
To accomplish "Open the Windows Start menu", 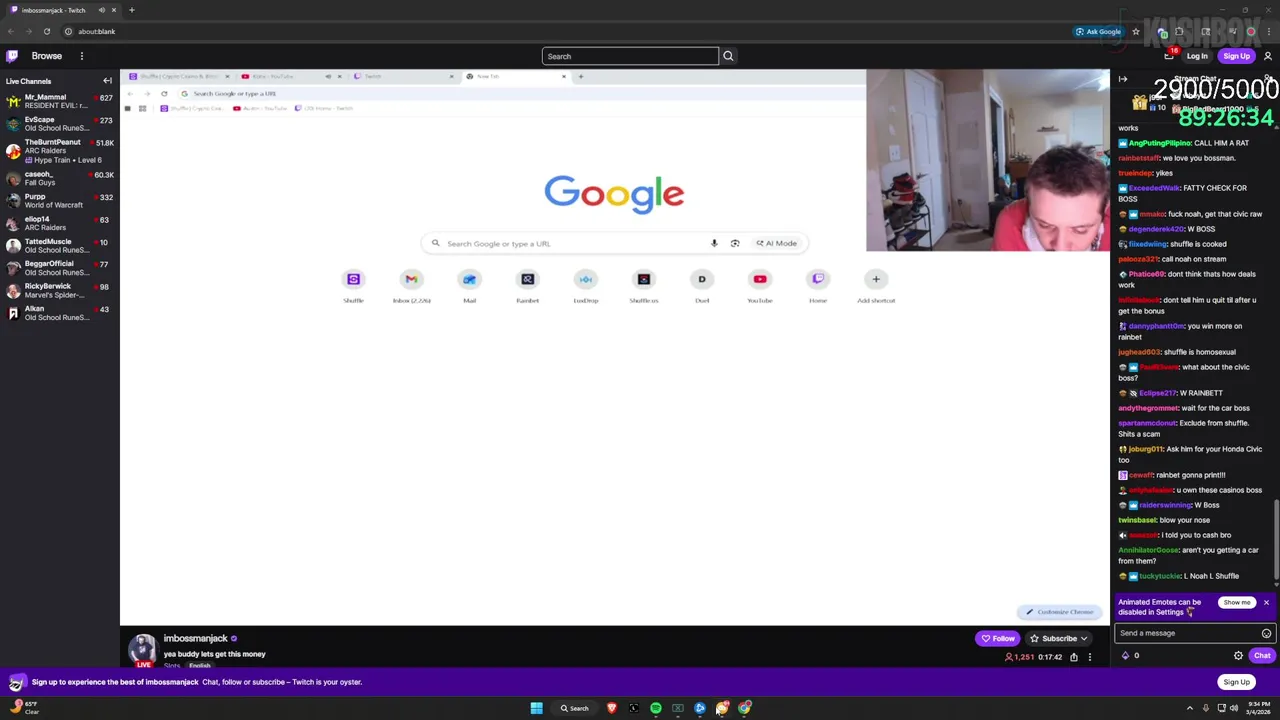I will point(536,708).
